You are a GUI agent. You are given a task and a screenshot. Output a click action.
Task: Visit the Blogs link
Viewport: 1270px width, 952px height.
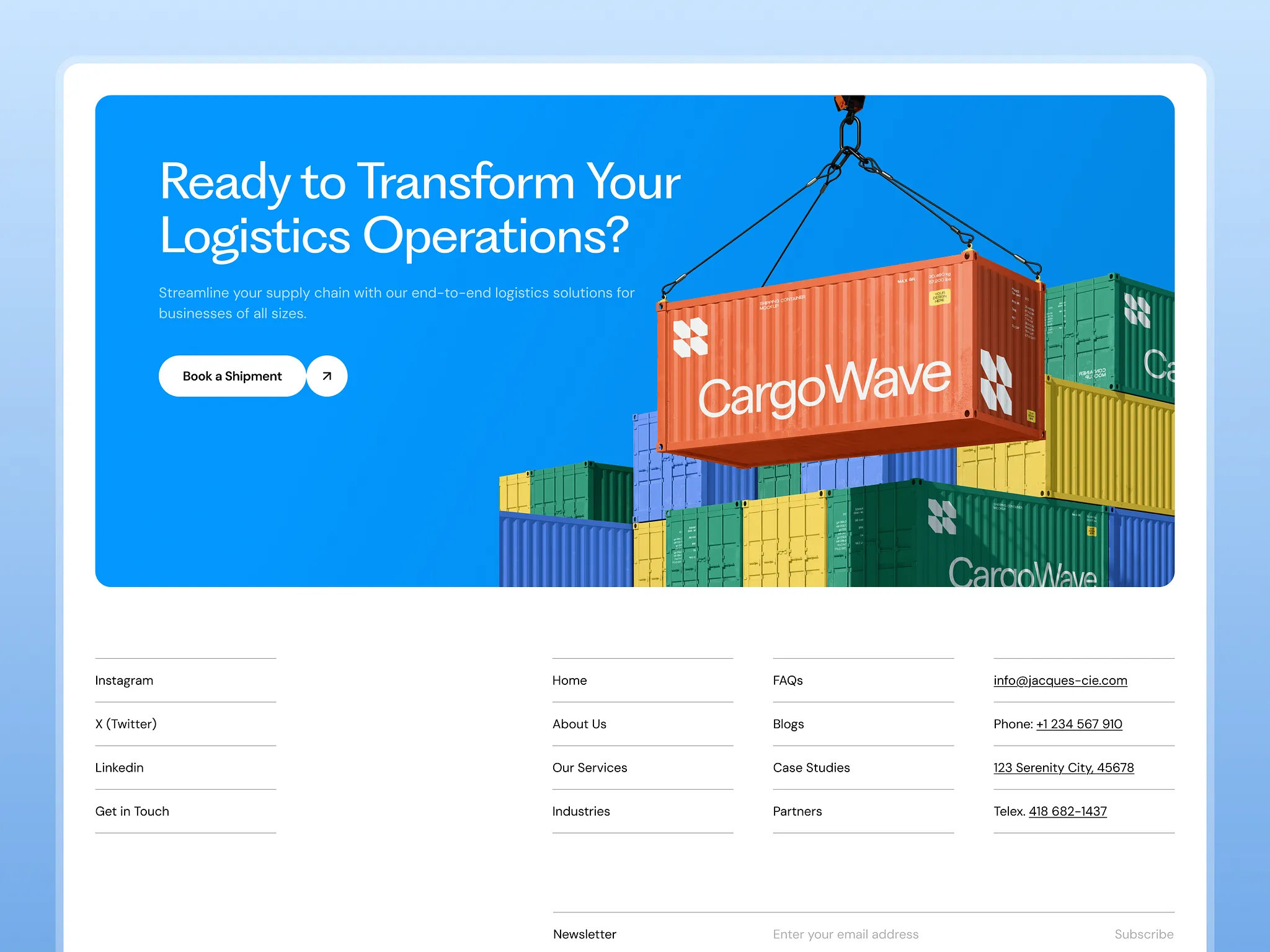[x=788, y=724]
